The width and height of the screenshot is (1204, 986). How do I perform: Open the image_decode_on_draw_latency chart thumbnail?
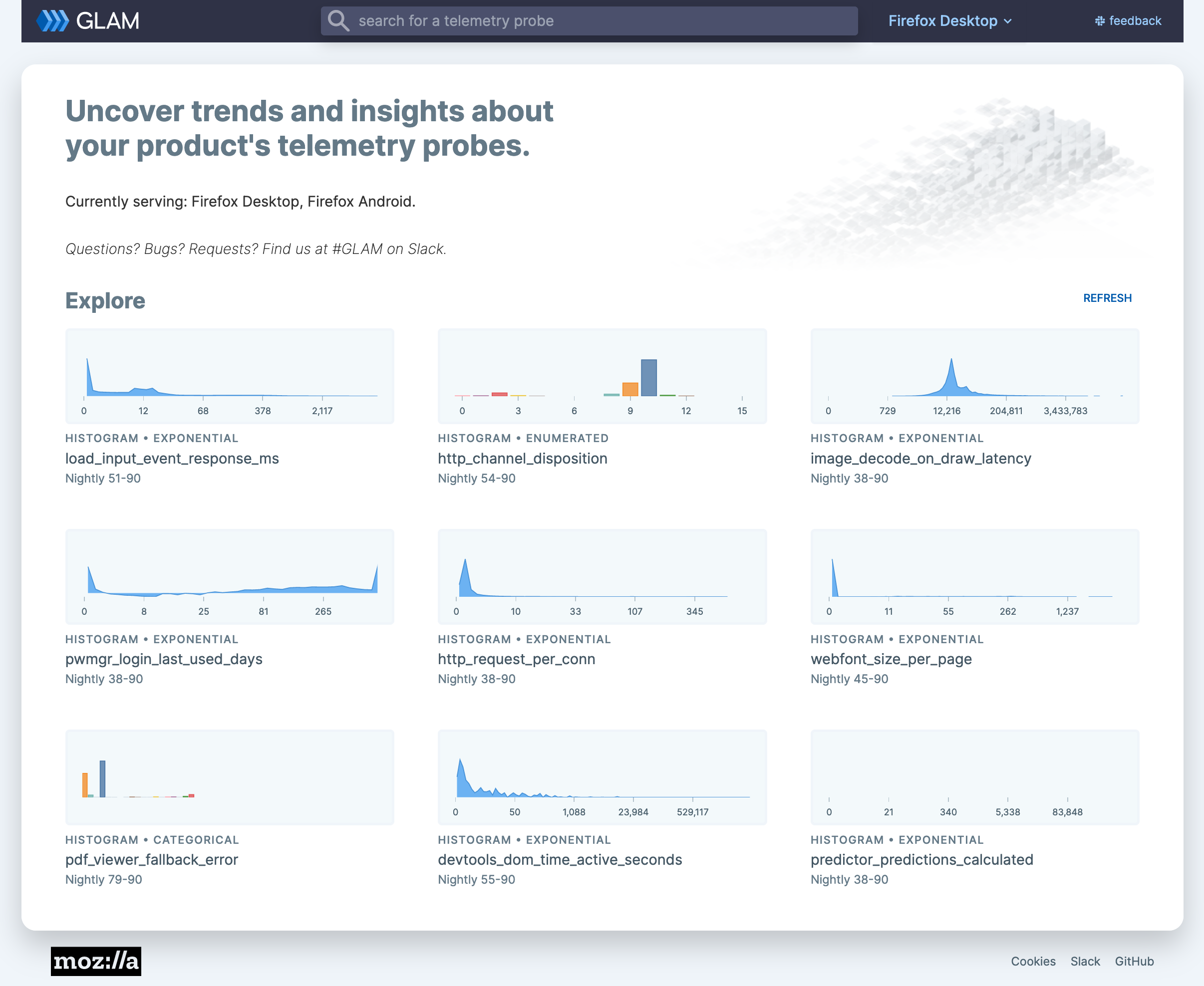(974, 375)
